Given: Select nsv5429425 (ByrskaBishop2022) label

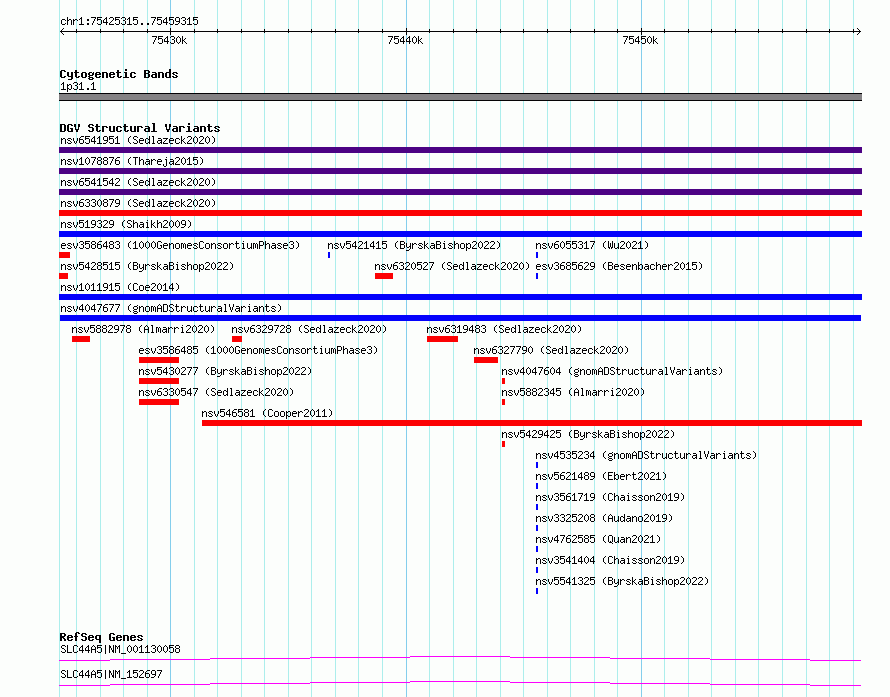Looking at the screenshot, I should coord(588,434).
